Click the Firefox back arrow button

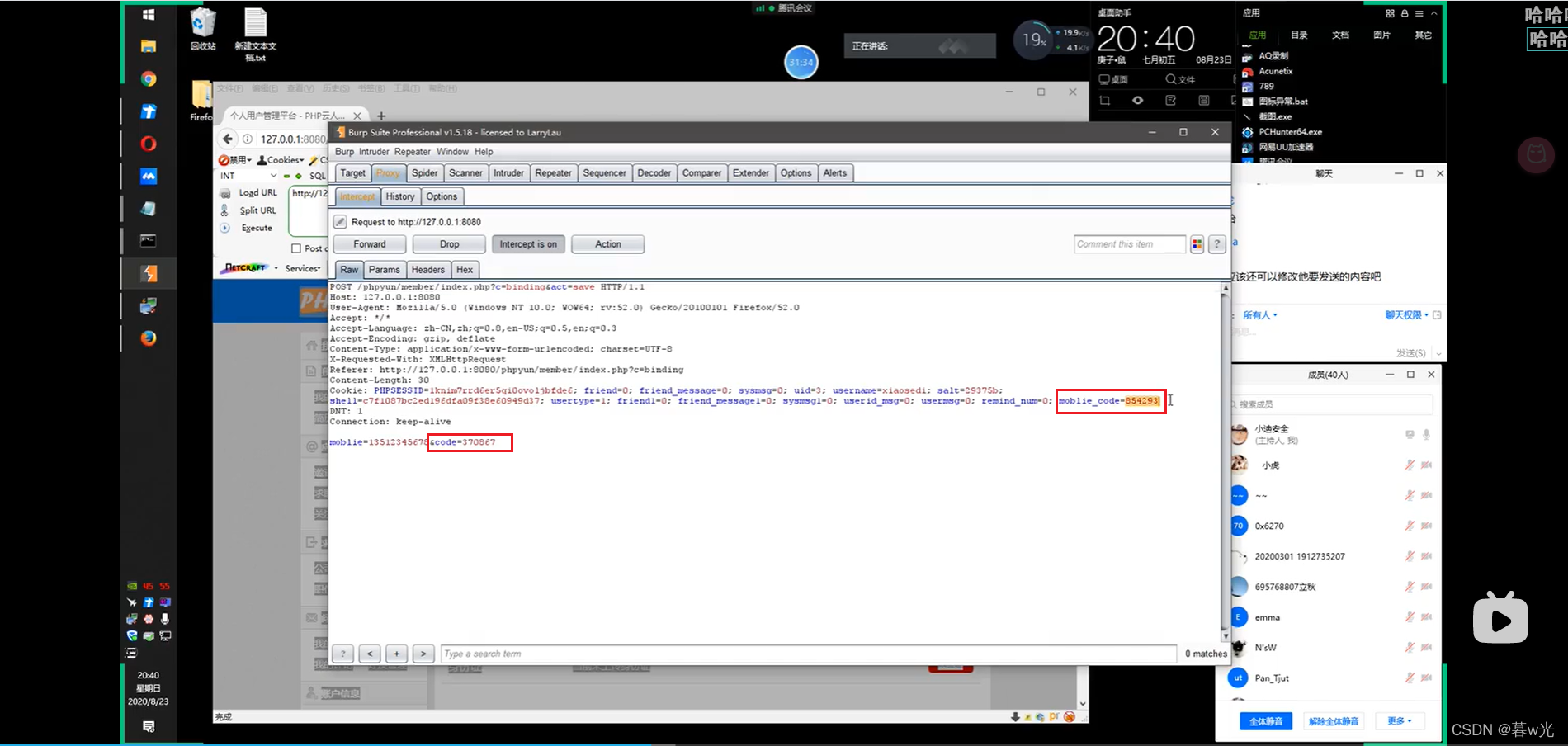(228, 139)
